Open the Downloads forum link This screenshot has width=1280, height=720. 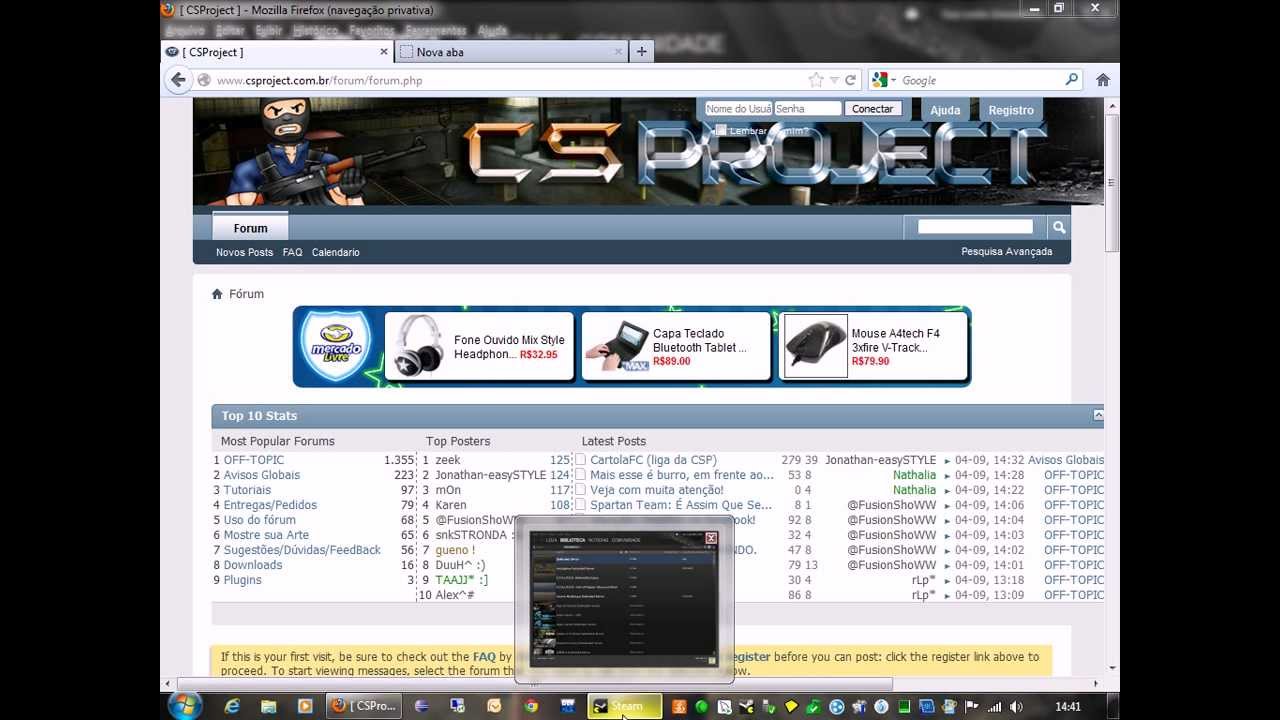(253, 565)
